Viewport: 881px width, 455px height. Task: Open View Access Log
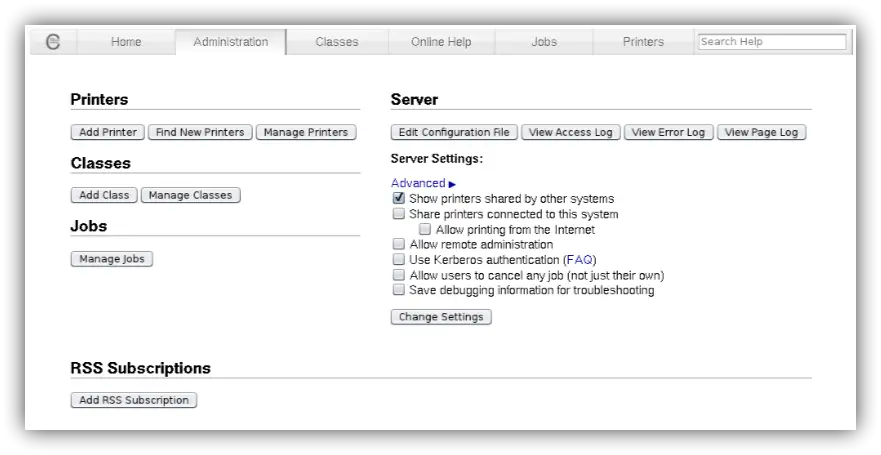coord(571,132)
